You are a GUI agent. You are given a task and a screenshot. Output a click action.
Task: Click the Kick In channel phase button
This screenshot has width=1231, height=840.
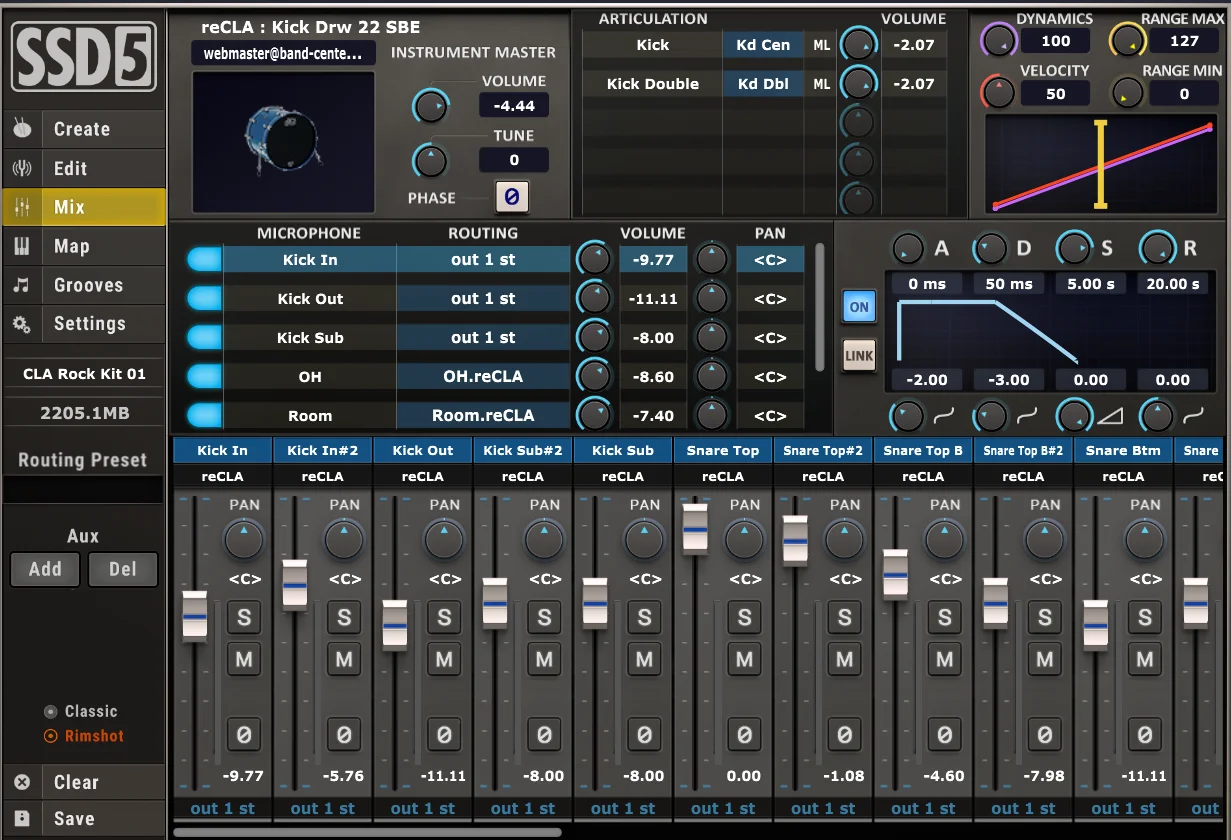(x=244, y=735)
